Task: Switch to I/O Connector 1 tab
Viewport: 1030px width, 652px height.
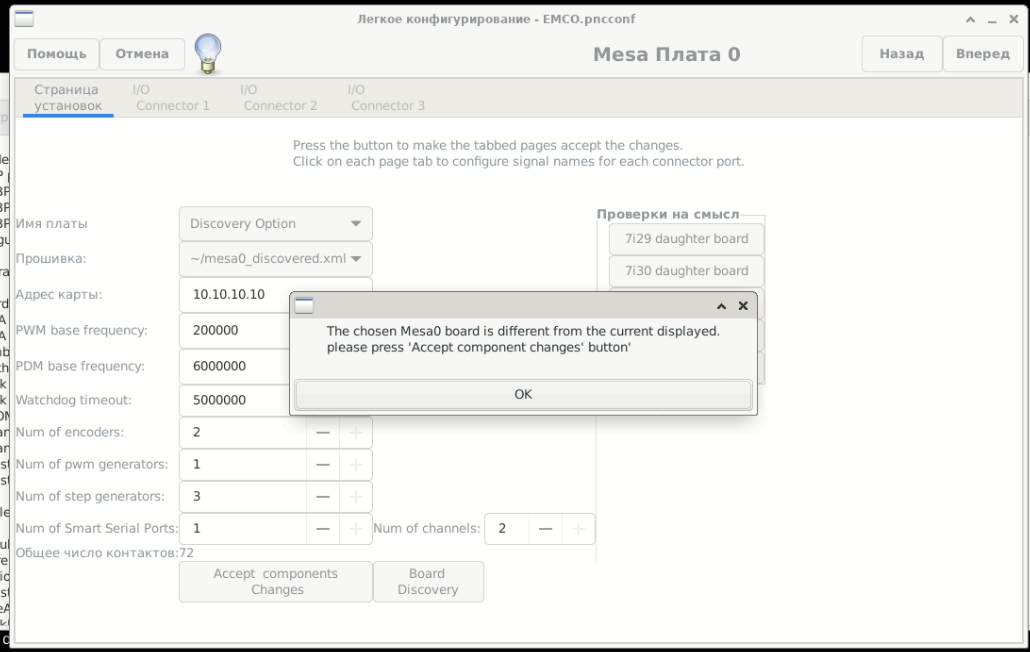Action: [172, 97]
